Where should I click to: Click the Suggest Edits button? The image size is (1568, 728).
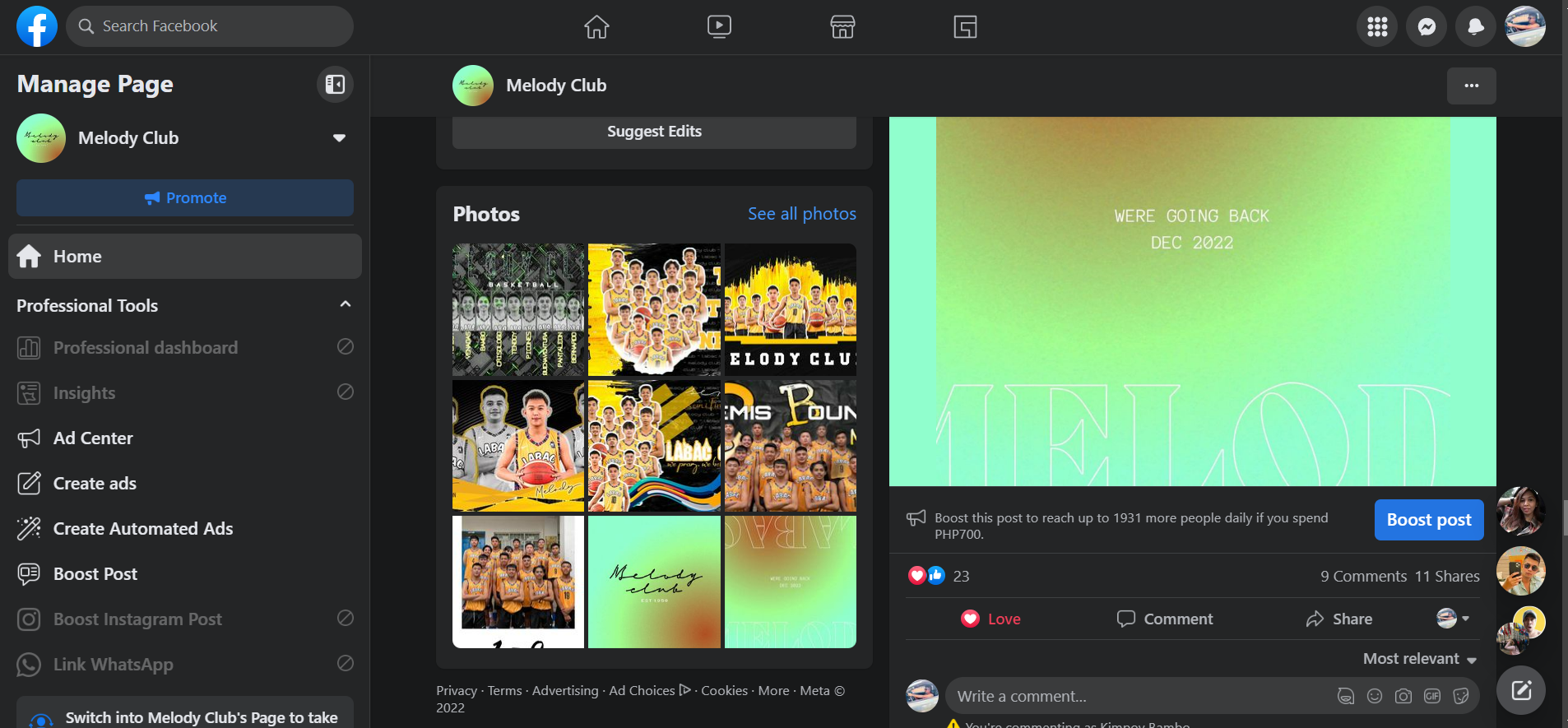coord(654,132)
